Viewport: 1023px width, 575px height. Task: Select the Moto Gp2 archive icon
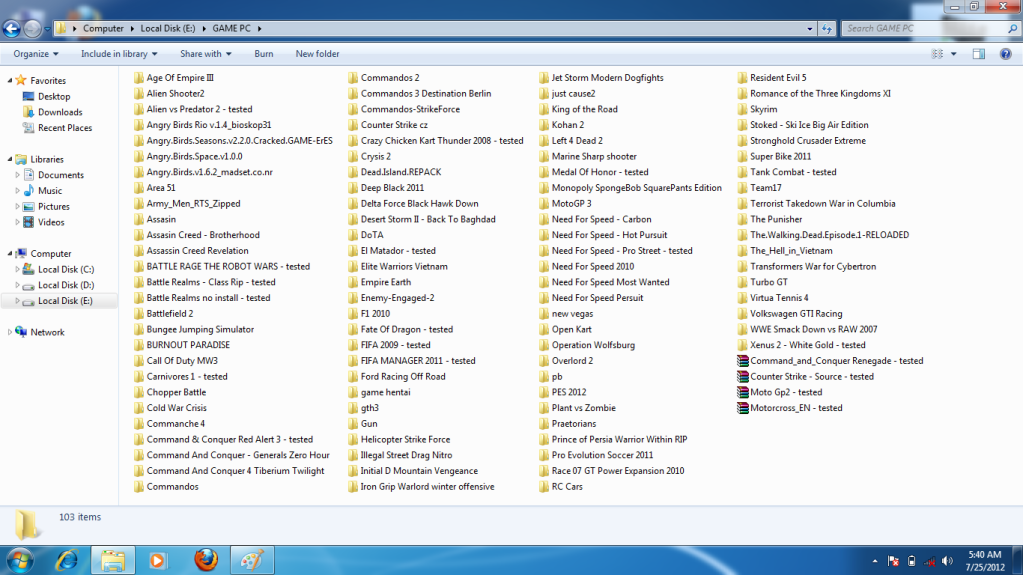742,392
